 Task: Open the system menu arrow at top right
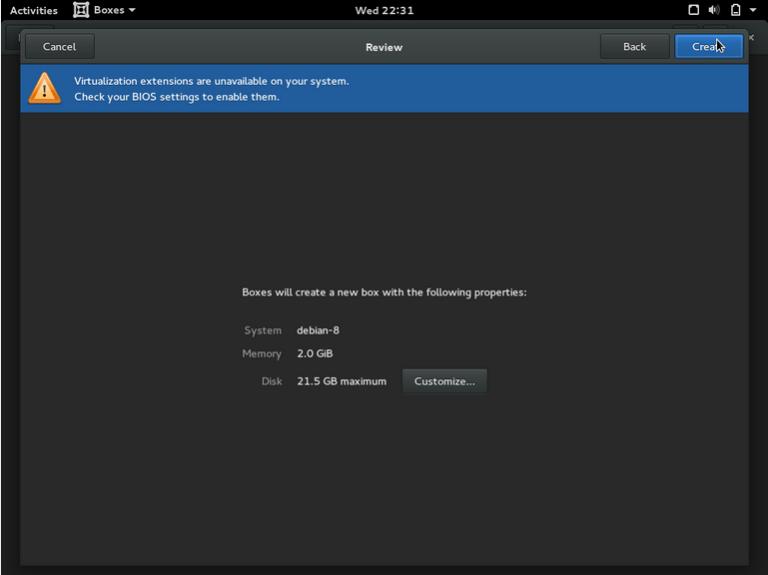[x=753, y=10]
